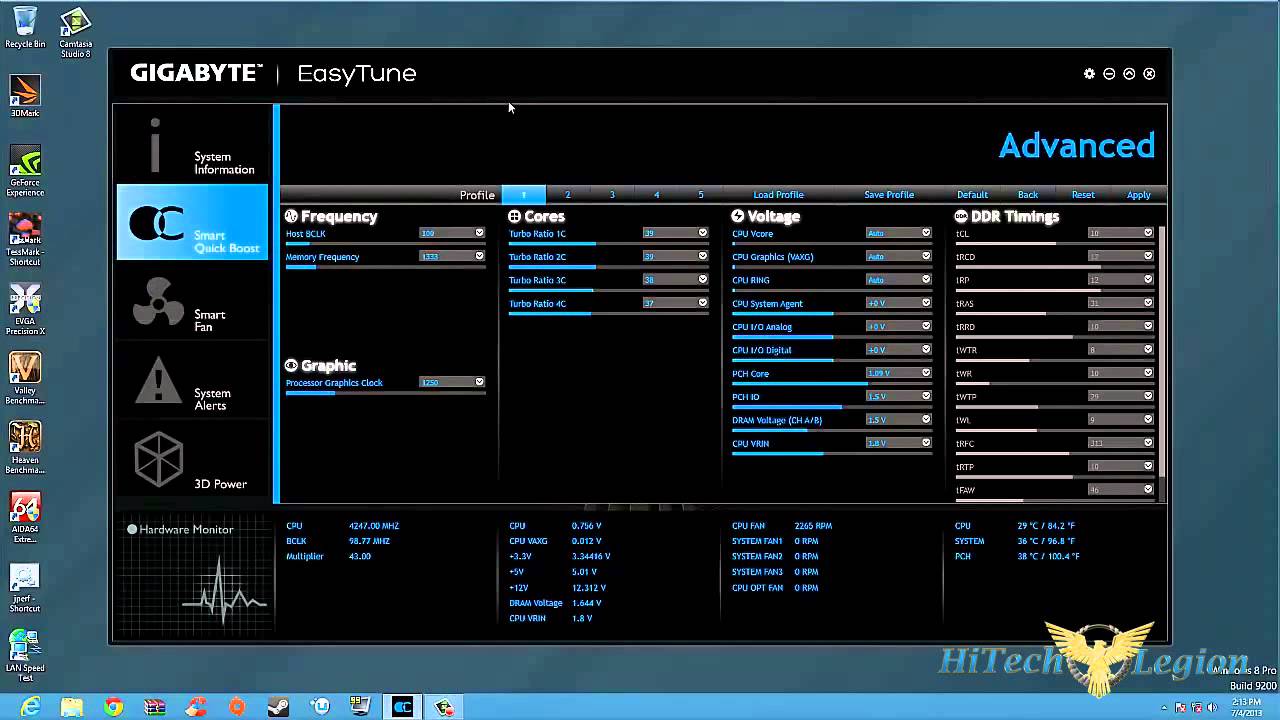Open WinRAR from the taskbar

point(155,707)
